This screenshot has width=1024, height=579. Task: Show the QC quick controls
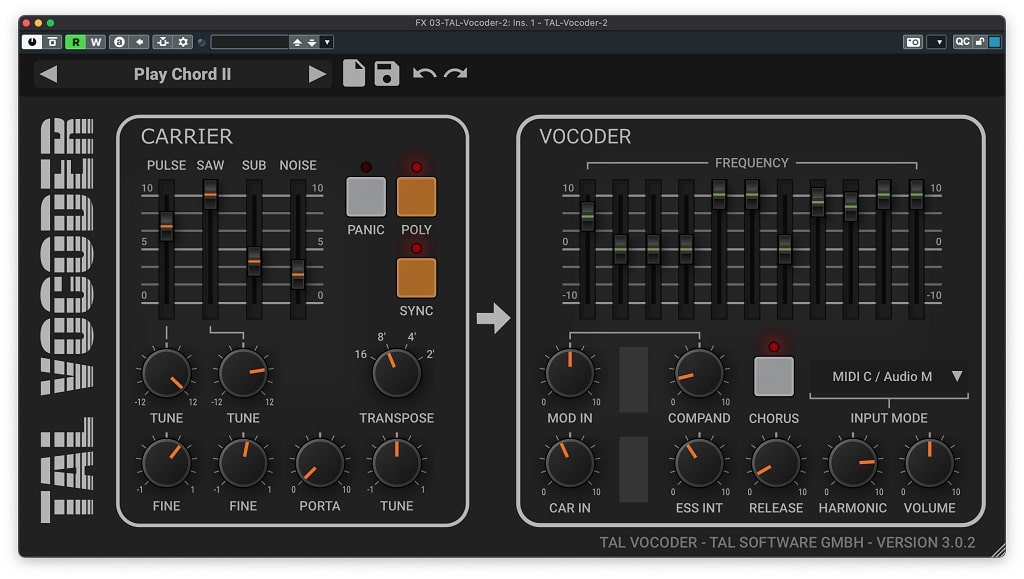pos(962,42)
